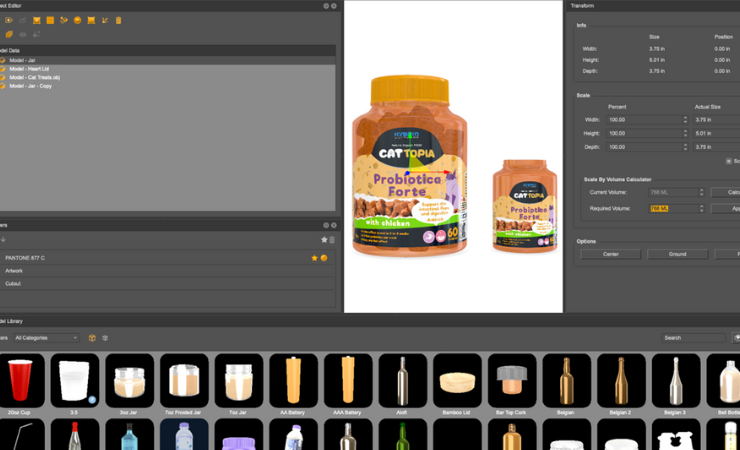
Task: Click the Center button under Options
Action: [611, 254]
